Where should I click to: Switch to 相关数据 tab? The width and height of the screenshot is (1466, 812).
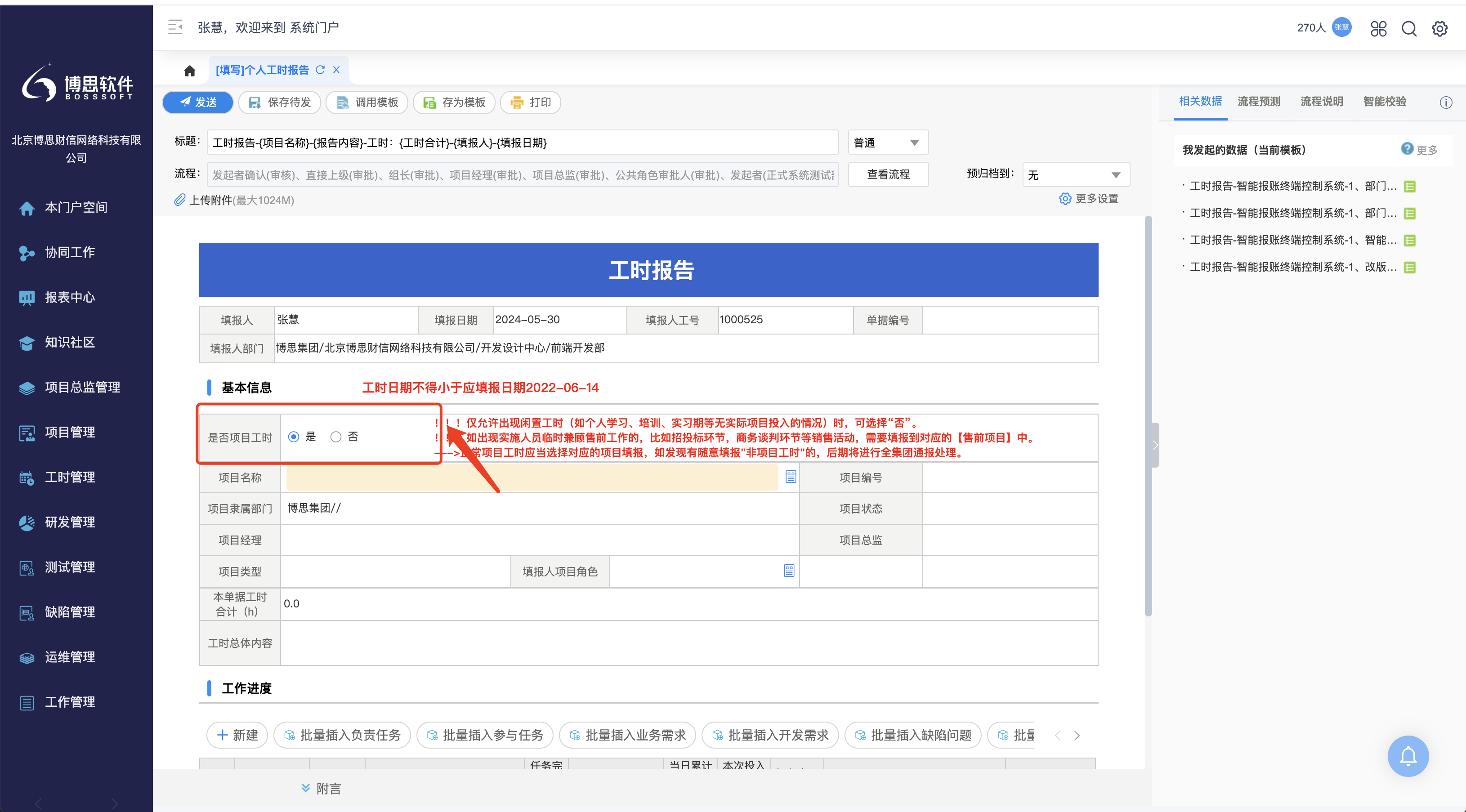coord(1200,101)
